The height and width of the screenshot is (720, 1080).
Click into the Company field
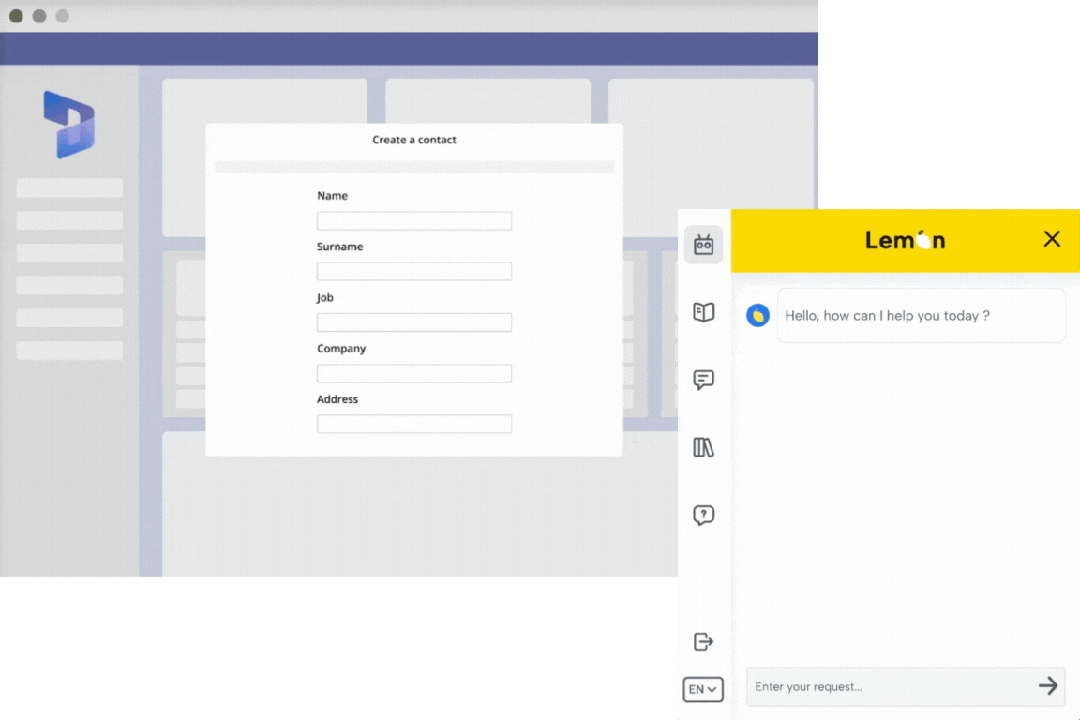pyautogui.click(x=414, y=373)
